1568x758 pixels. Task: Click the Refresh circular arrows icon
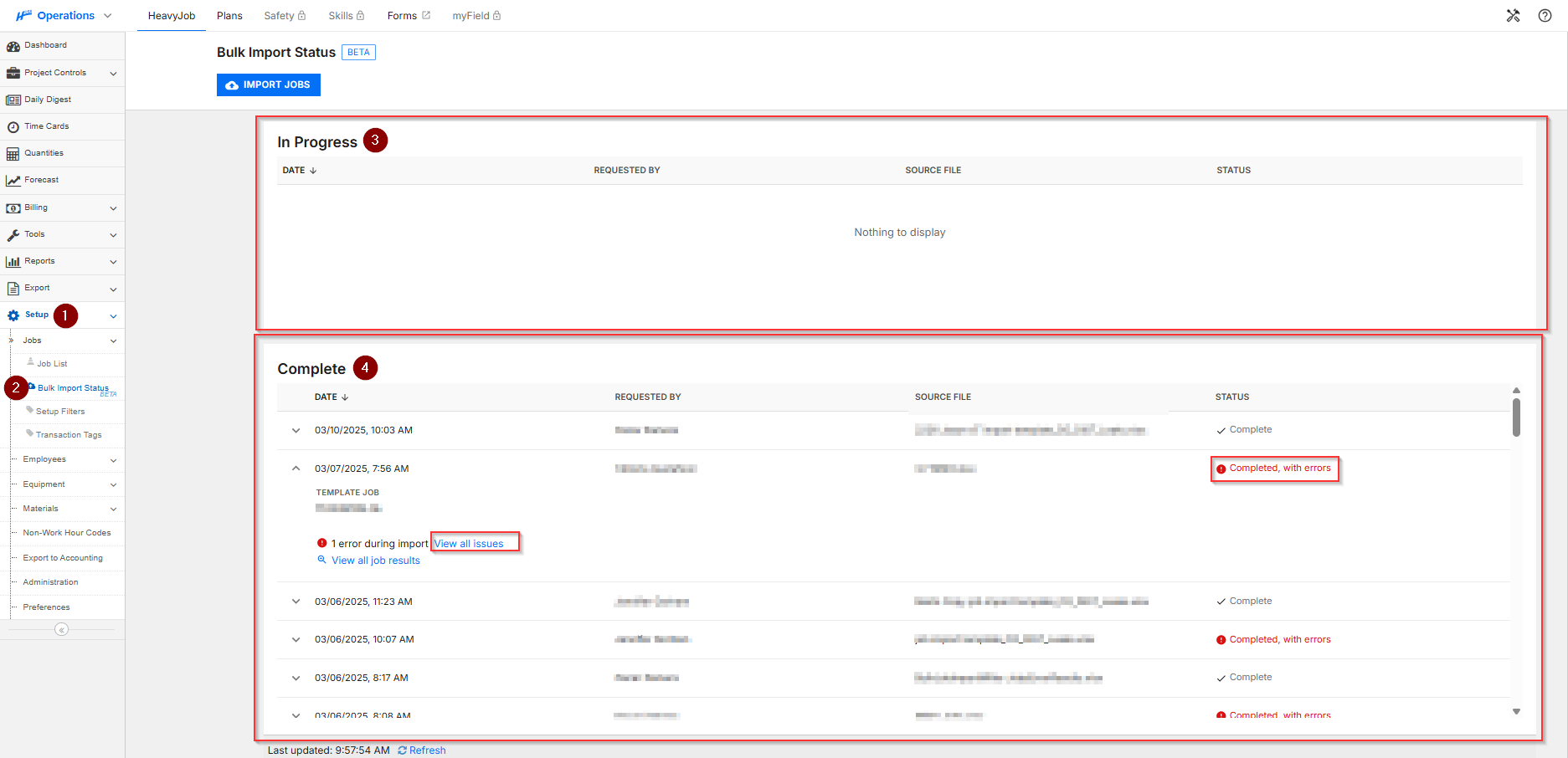(403, 750)
